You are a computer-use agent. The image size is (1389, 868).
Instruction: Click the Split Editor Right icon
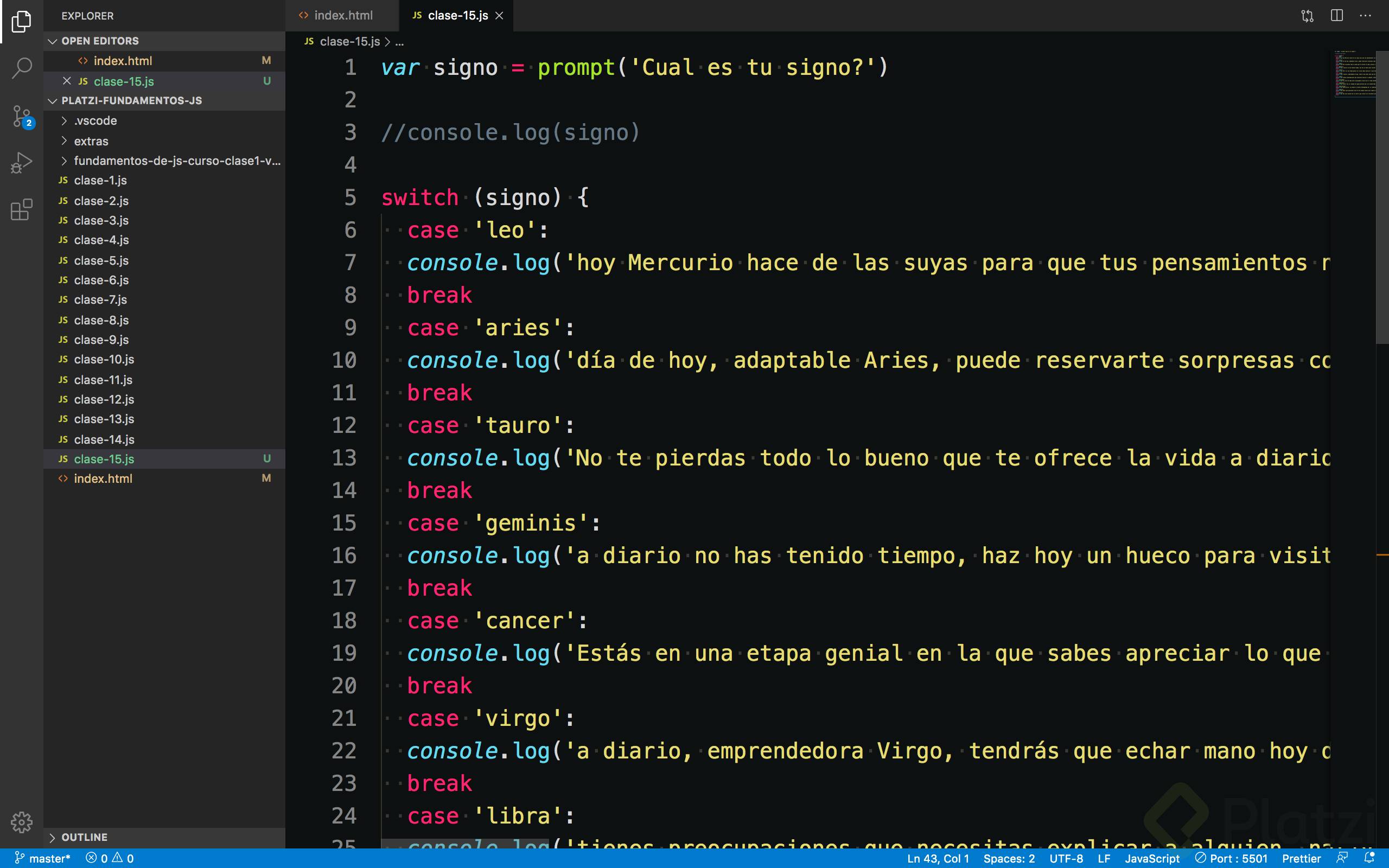click(1337, 16)
